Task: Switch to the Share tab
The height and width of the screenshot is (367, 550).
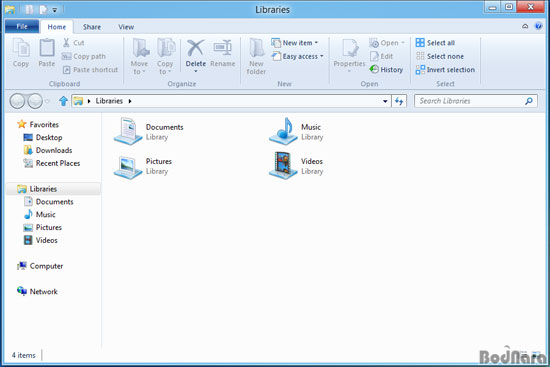Action: coord(92,27)
